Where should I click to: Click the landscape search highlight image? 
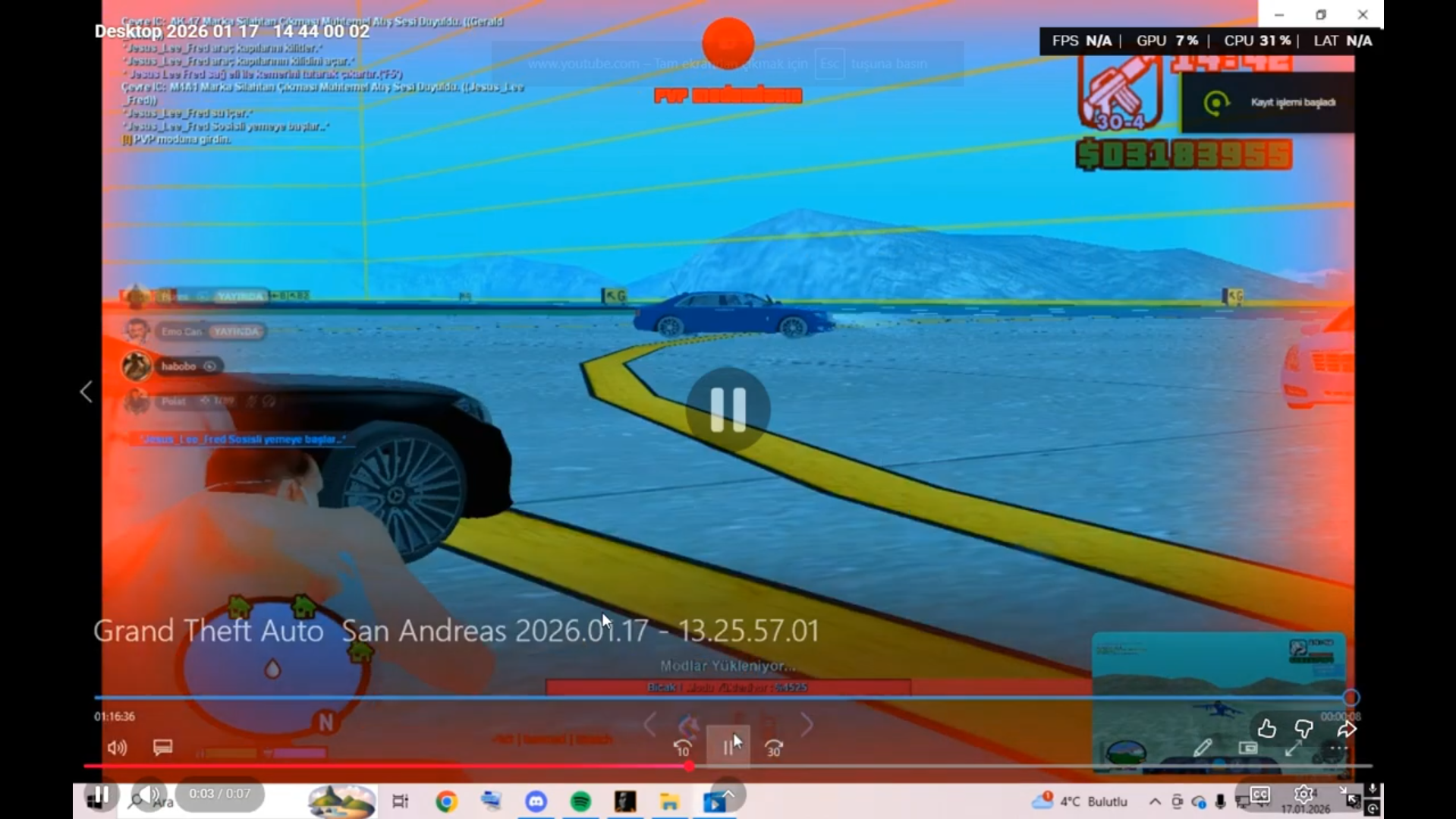coord(341,802)
